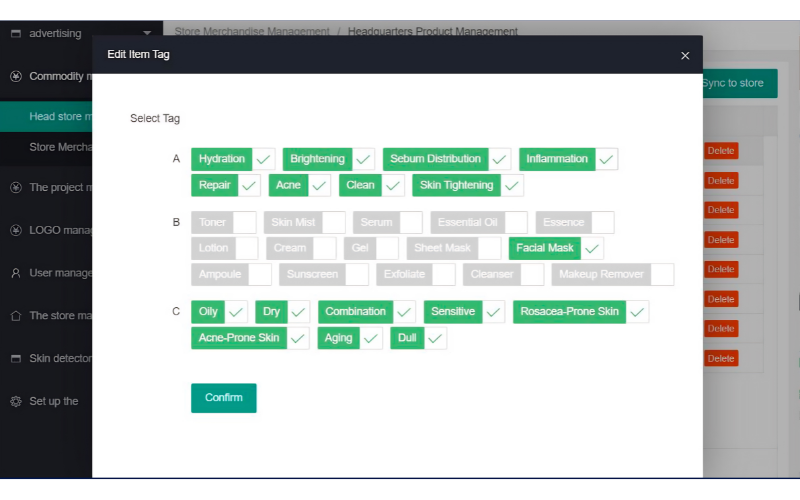Deselect the Combination tag
Image resolution: width=800 pixels, height=500 pixels.
click(367, 312)
